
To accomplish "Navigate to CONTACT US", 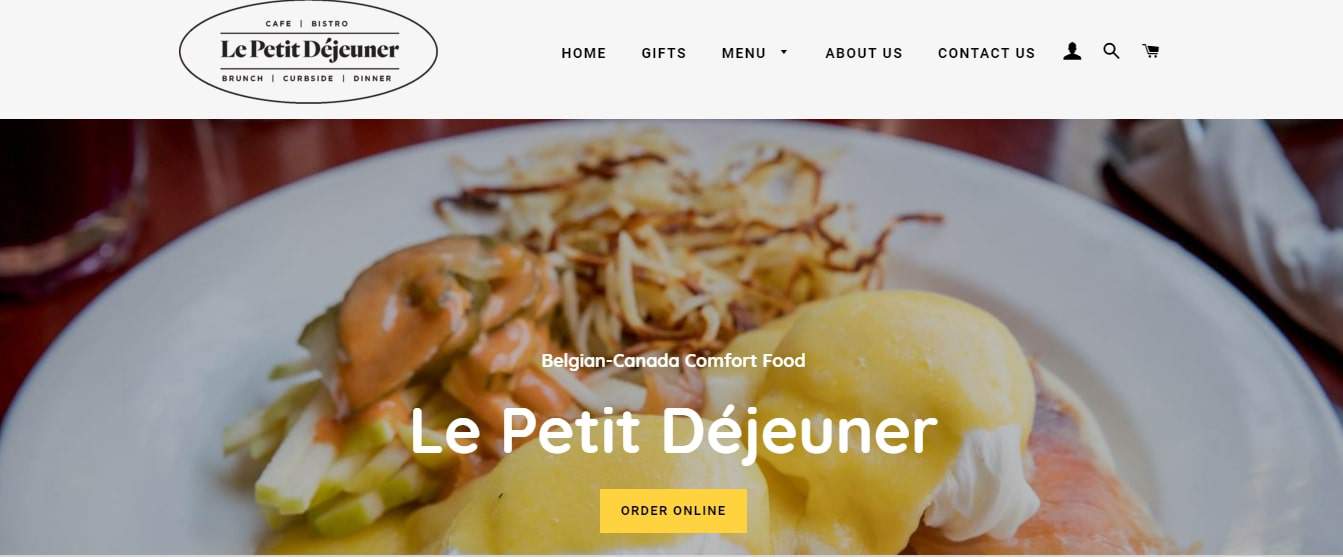I will [987, 53].
